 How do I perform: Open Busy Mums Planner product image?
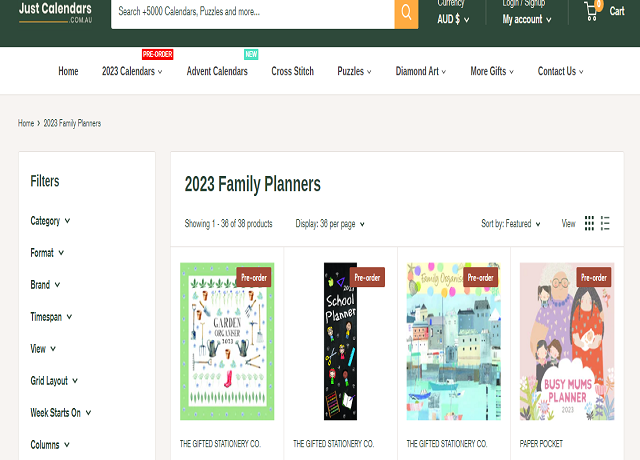(x=566, y=340)
